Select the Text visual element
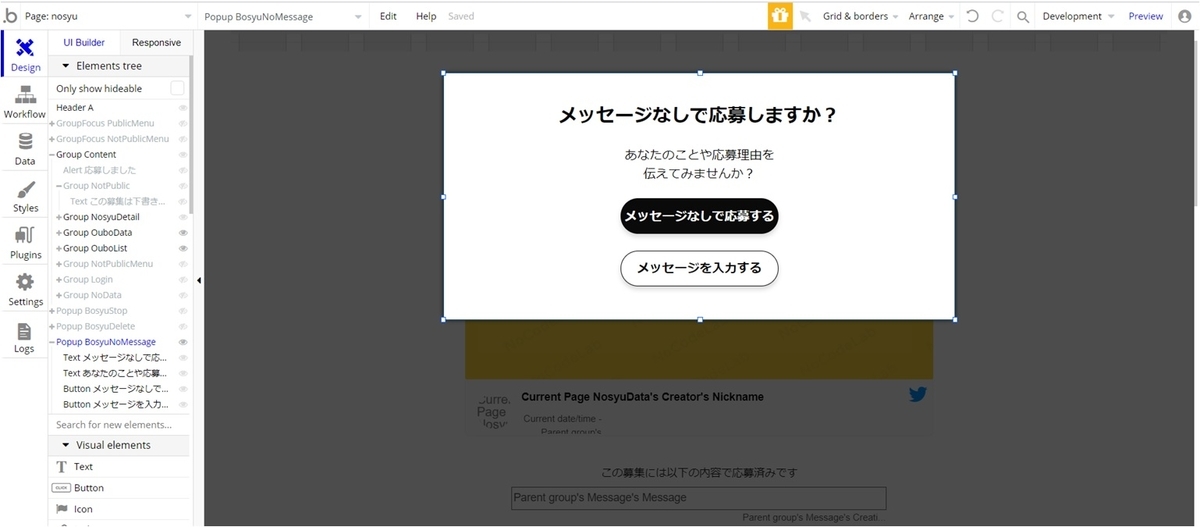Screen dimensions: 1200x527 119,467
